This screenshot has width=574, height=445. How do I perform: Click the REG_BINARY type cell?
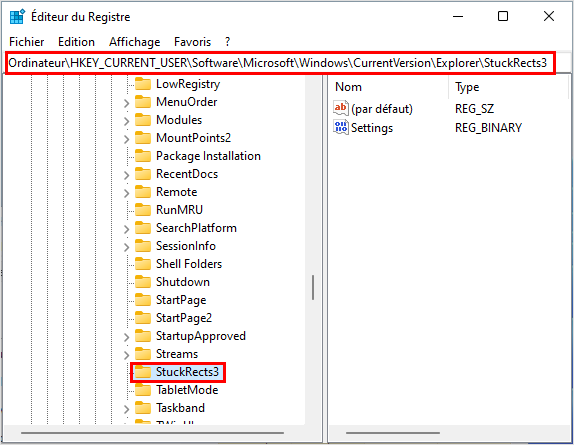(x=488, y=128)
